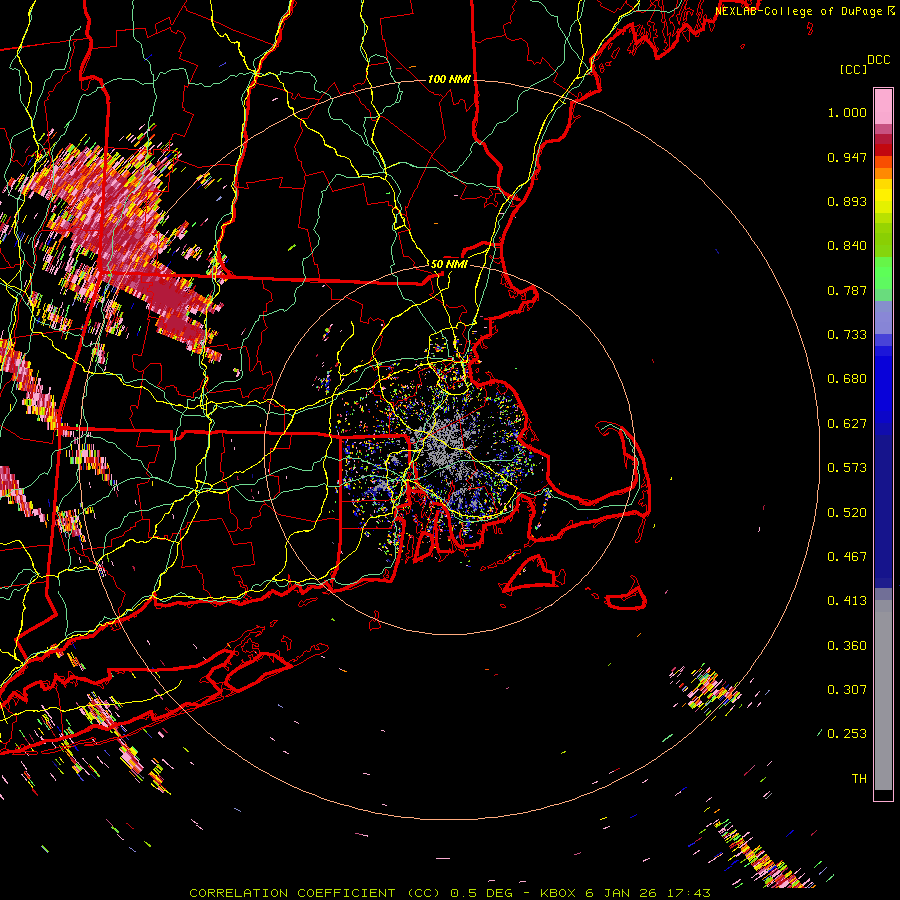Click the 0.413 colorbar value
Screen dimensions: 900x900
pos(847,601)
